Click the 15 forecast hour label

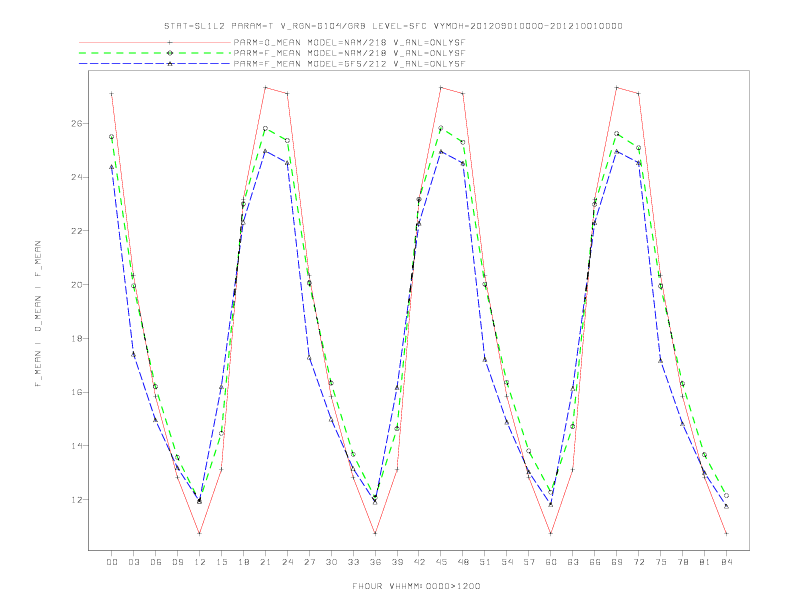click(x=221, y=562)
